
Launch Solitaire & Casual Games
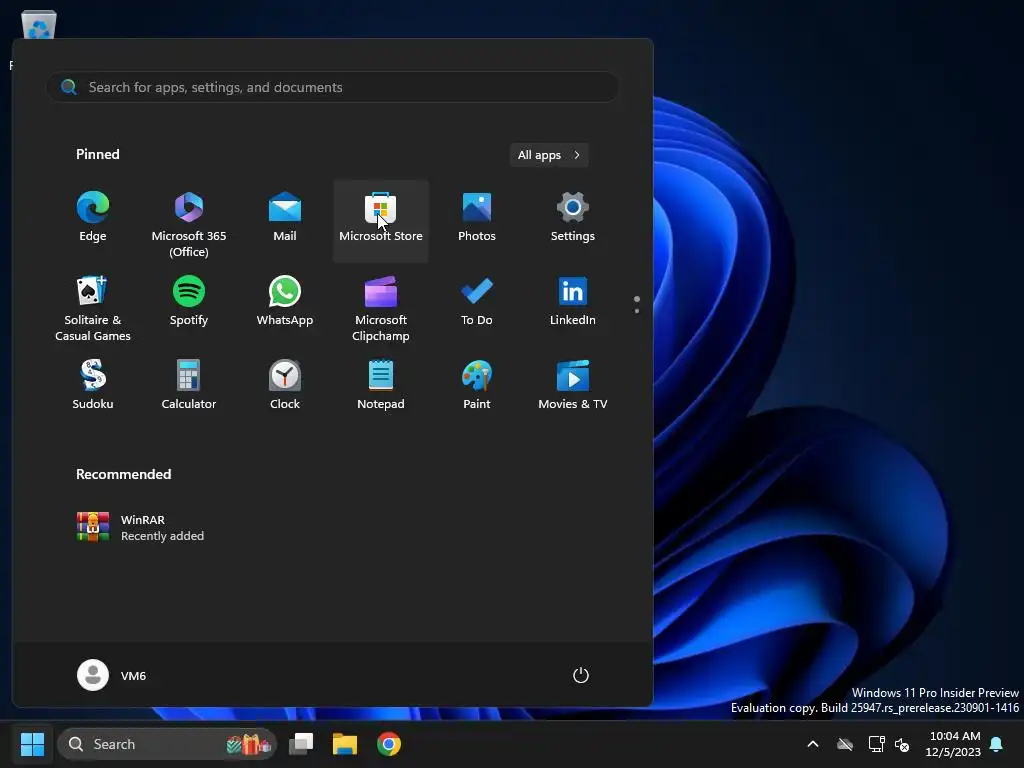(93, 308)
